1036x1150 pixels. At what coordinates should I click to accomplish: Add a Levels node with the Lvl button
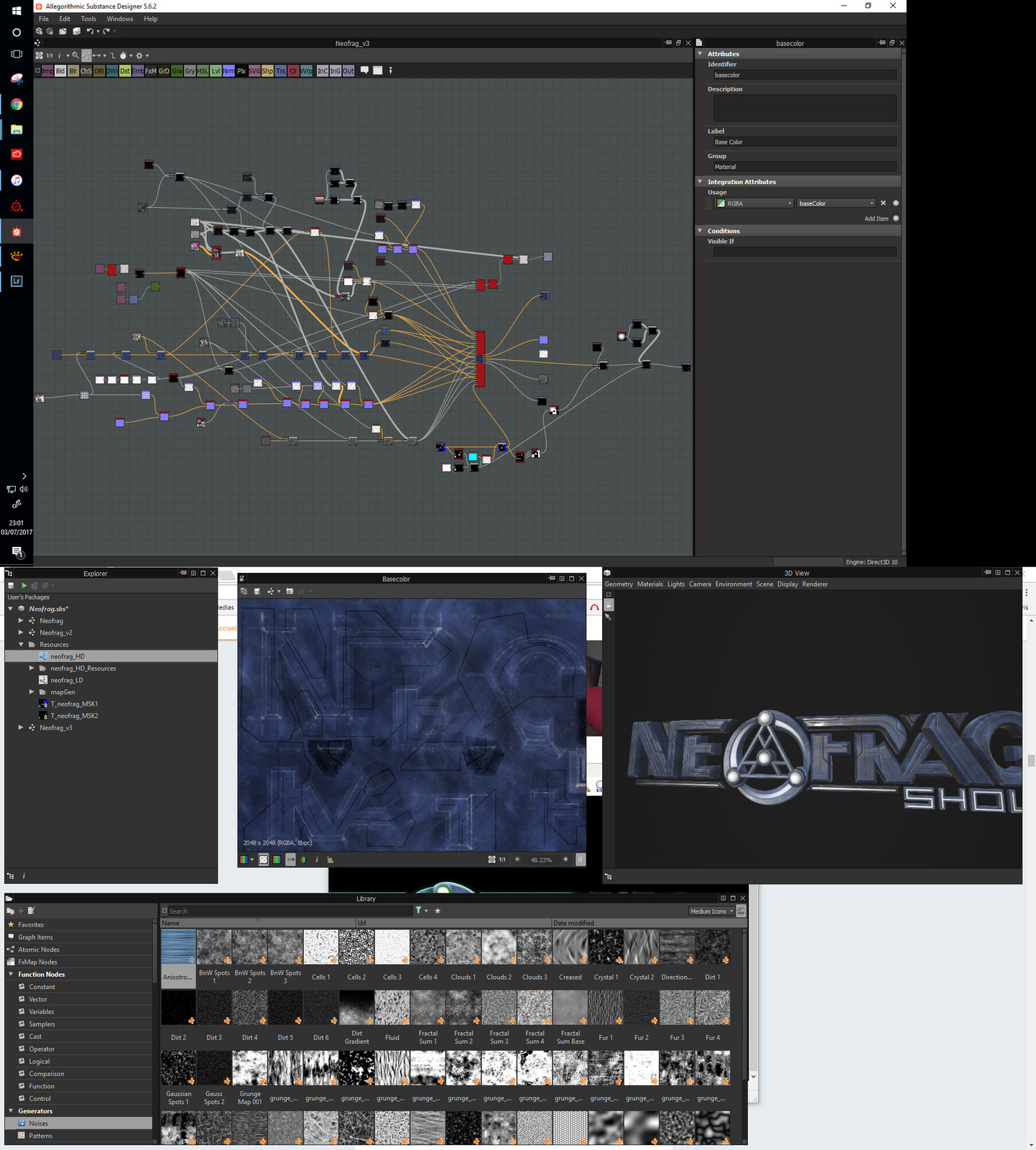click(216, 71)
